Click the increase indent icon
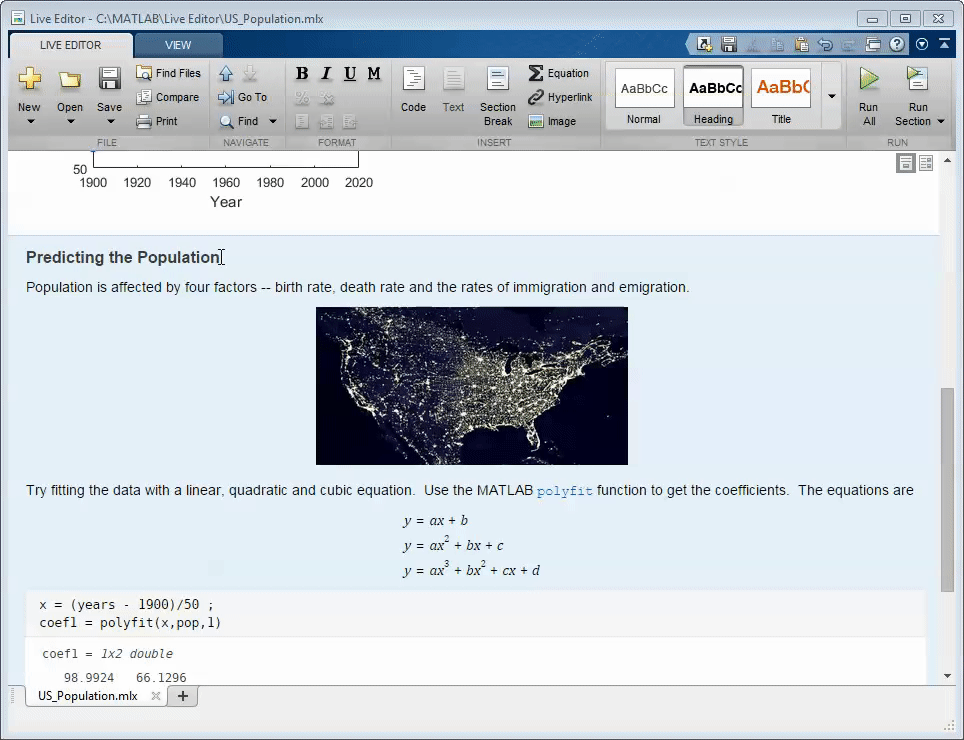This screenshot has height=740, width=964. [326, 122]
